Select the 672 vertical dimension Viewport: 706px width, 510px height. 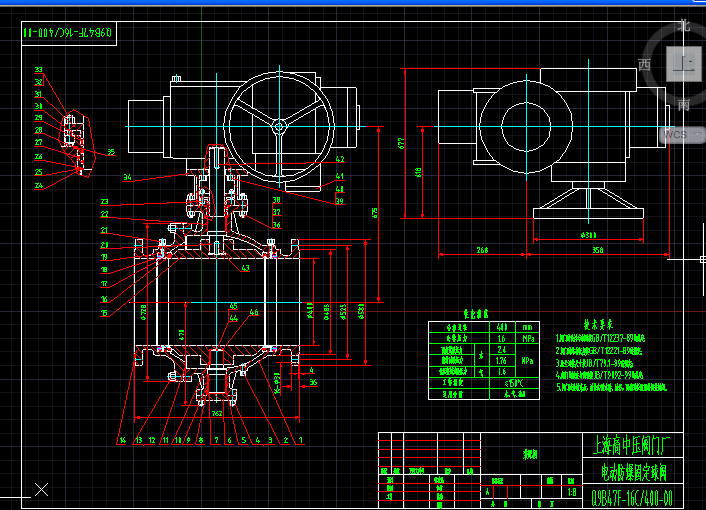pyautogui.click(x=401, y=143)
